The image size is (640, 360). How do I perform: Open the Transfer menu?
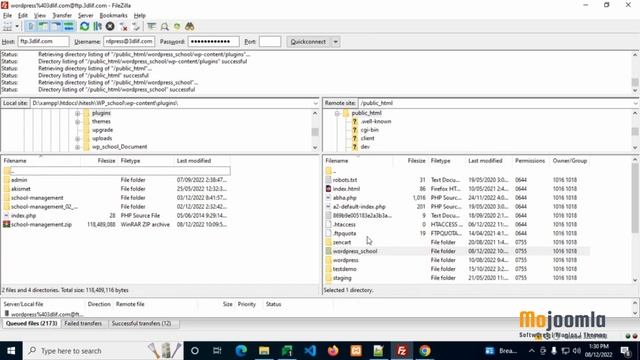(62, 15)
